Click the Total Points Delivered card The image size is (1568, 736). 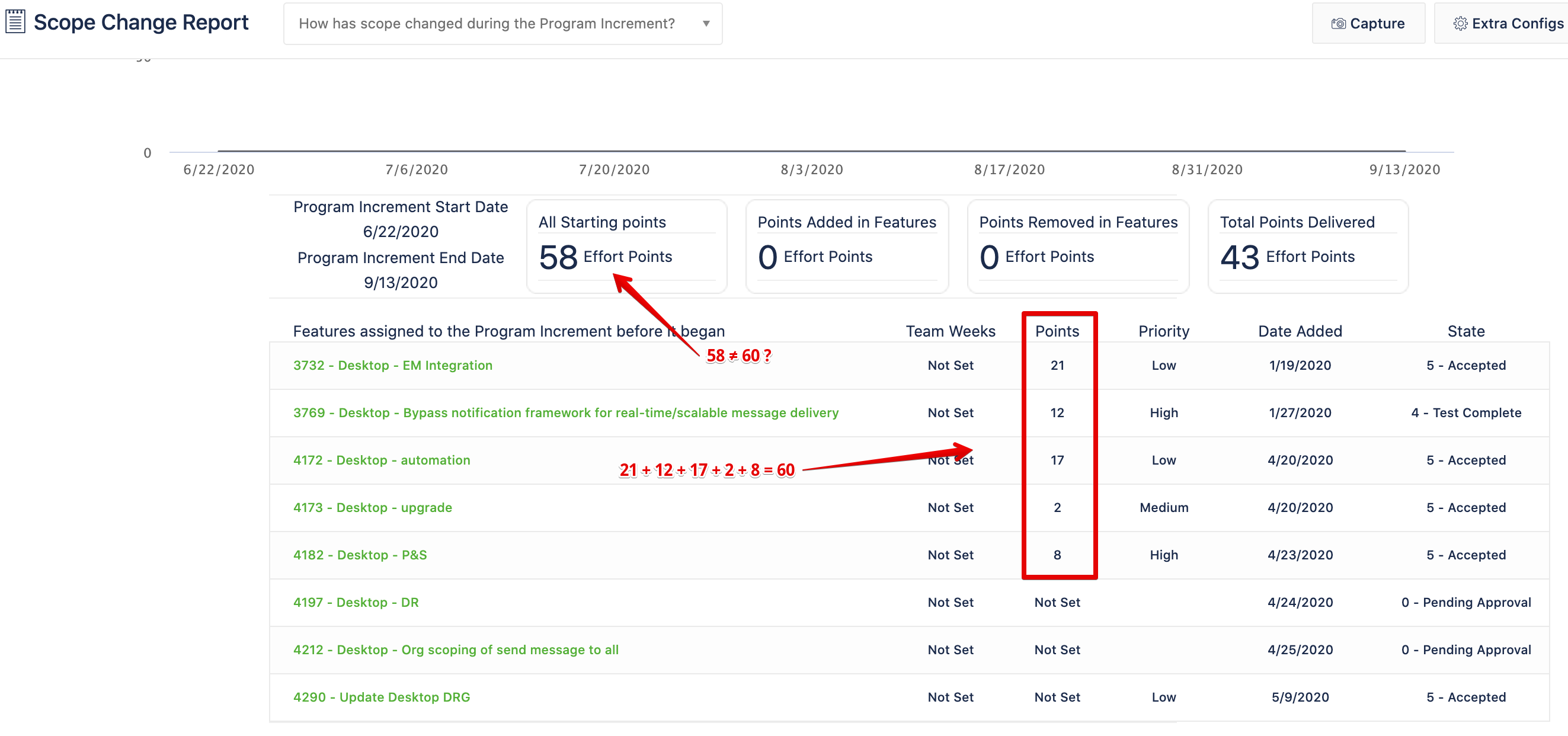pos(1307,246)
